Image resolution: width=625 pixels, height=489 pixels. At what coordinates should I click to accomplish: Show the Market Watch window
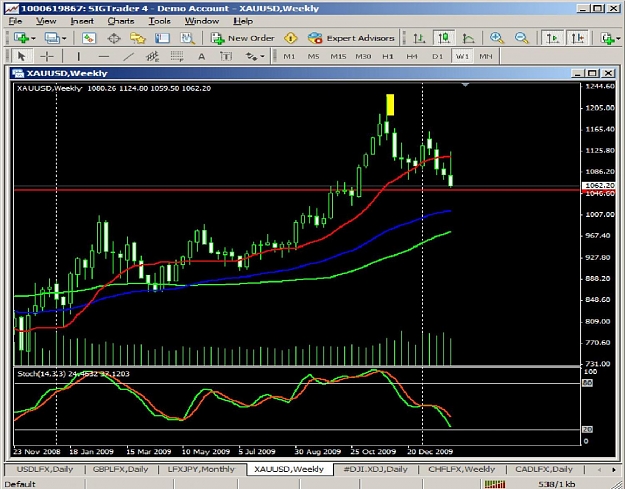(89, 38)
